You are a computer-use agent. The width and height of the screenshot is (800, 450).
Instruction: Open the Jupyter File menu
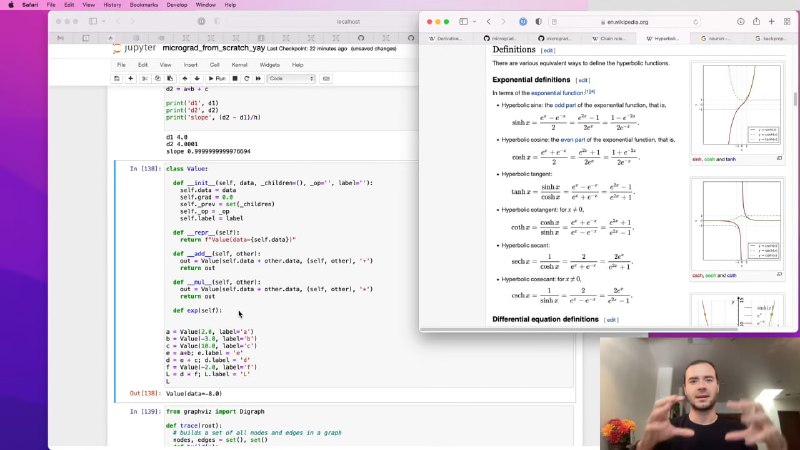point(121,65)
